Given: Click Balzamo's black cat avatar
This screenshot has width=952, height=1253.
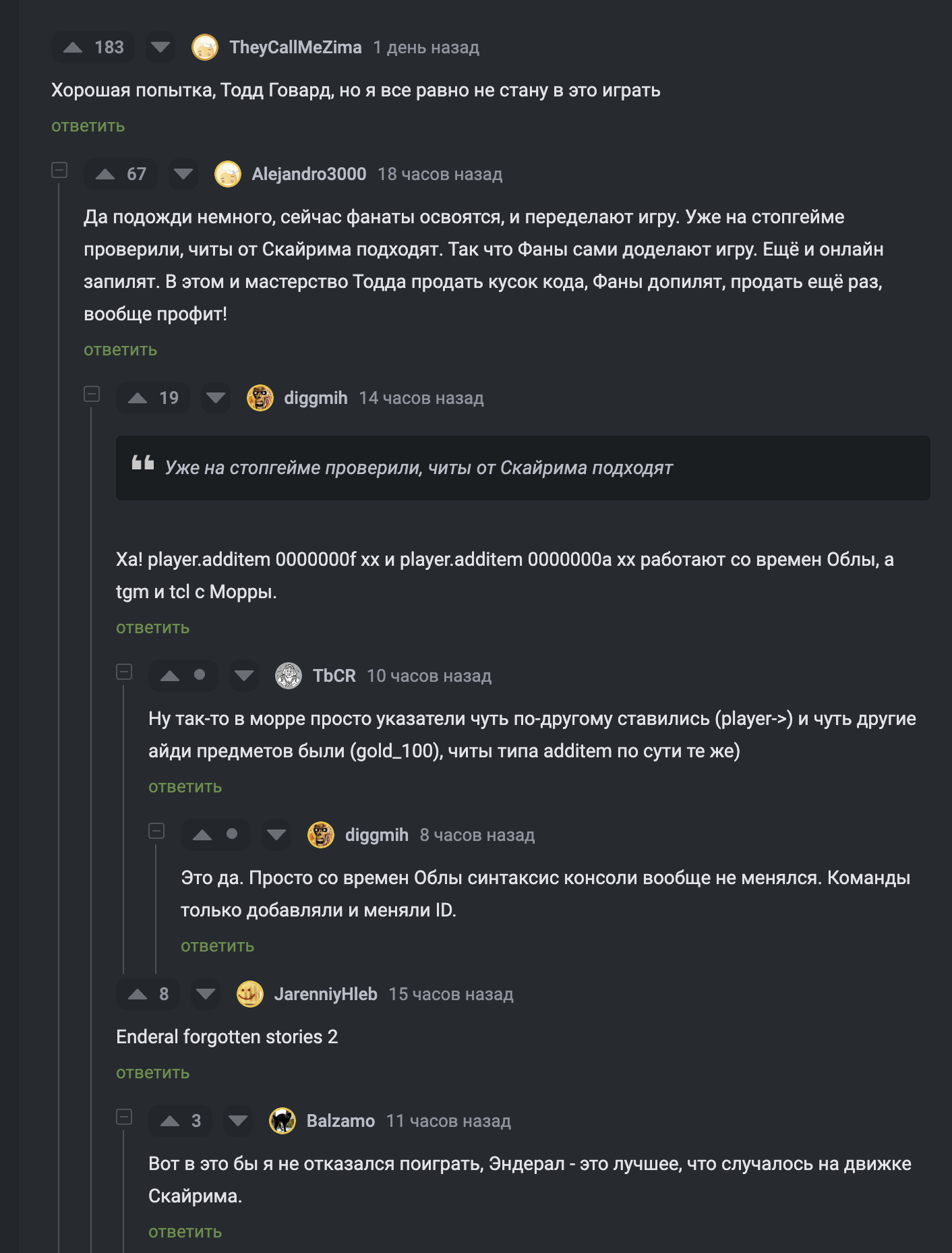Looking at the screenshot, I should (282, 1121).
